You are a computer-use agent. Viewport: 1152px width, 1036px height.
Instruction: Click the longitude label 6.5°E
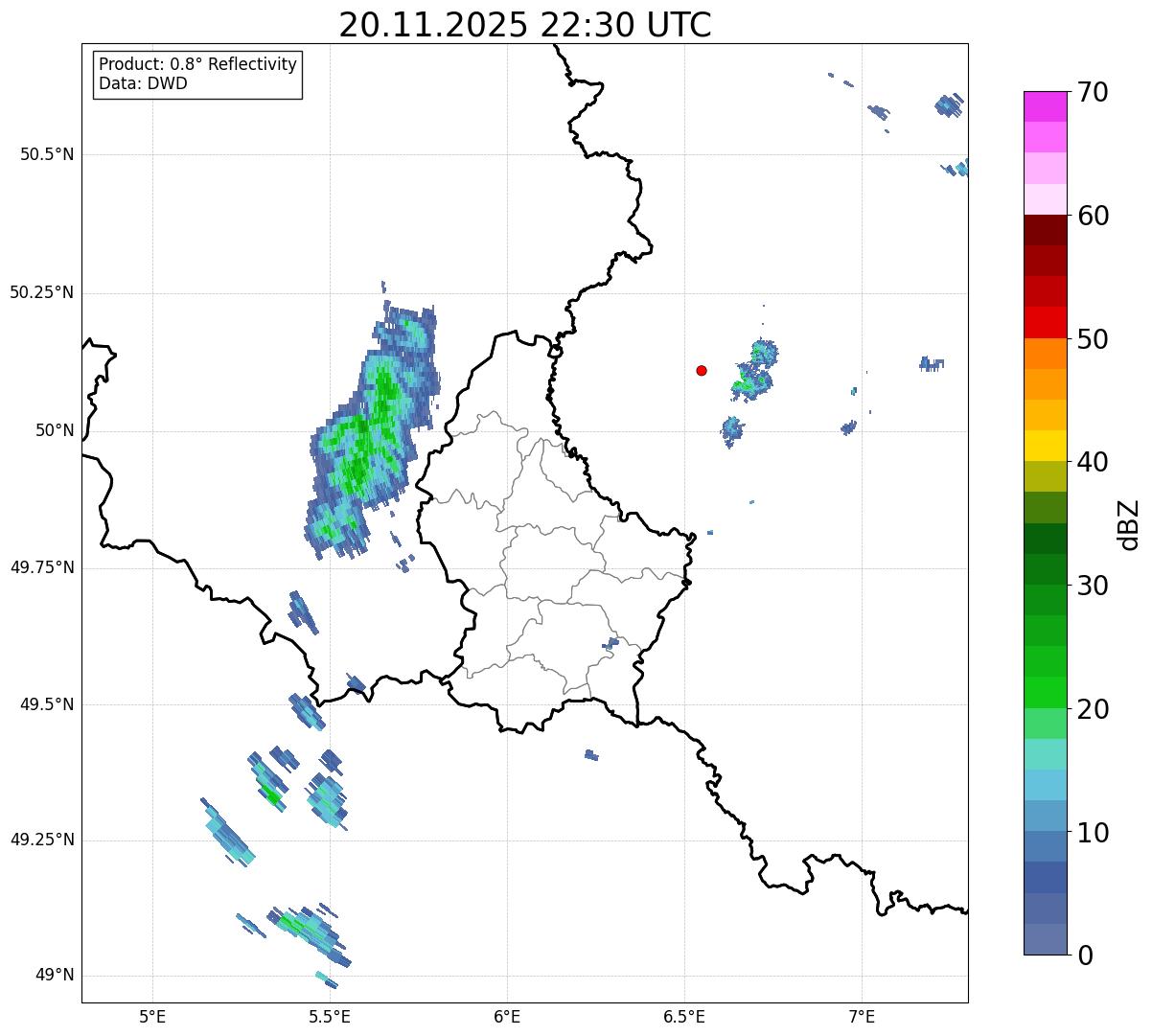[685, 1017]
